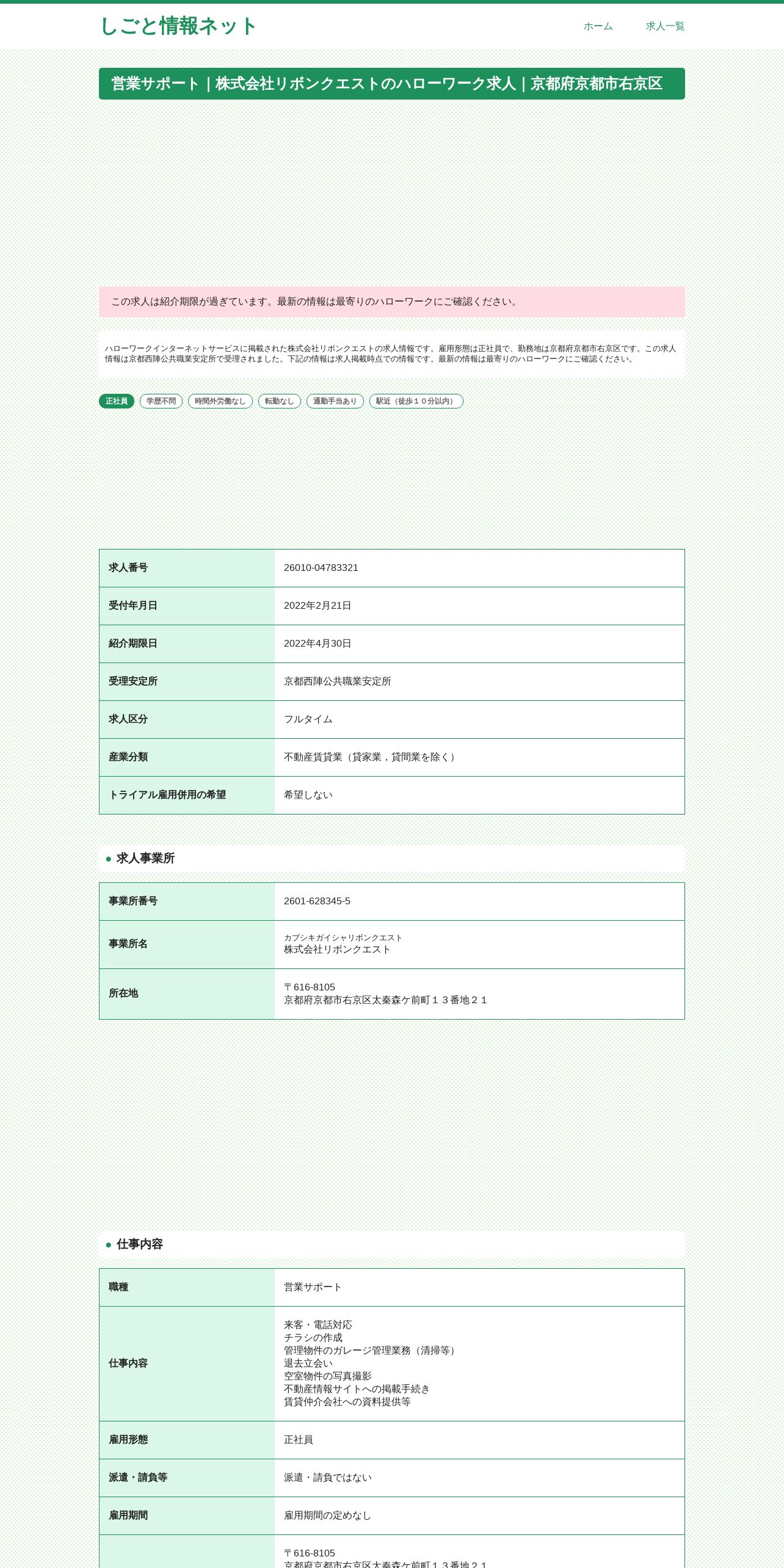
Task: Click the 駅近（徒歩１０分以内） tag
Action: [416, 401]
